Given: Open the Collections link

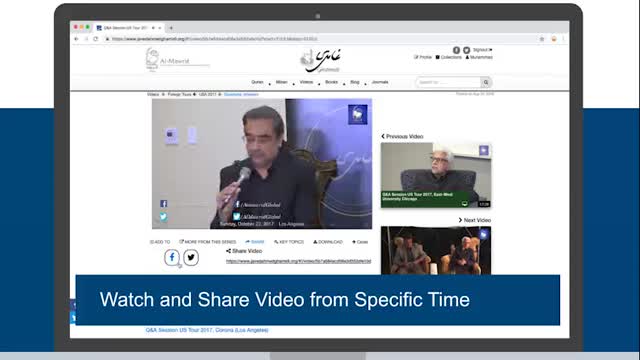Looking at the screenshot, I should [x=449, y=57].
